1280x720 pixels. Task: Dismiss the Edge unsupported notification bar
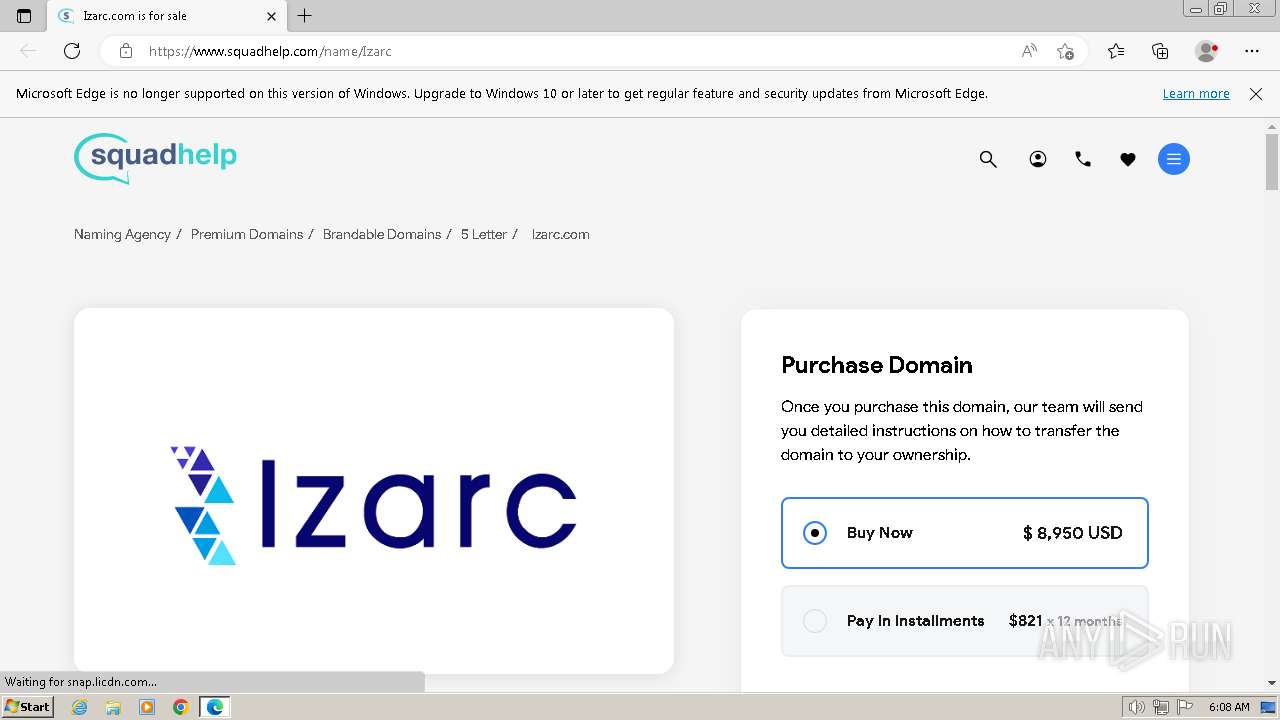tap(1256, 93)
